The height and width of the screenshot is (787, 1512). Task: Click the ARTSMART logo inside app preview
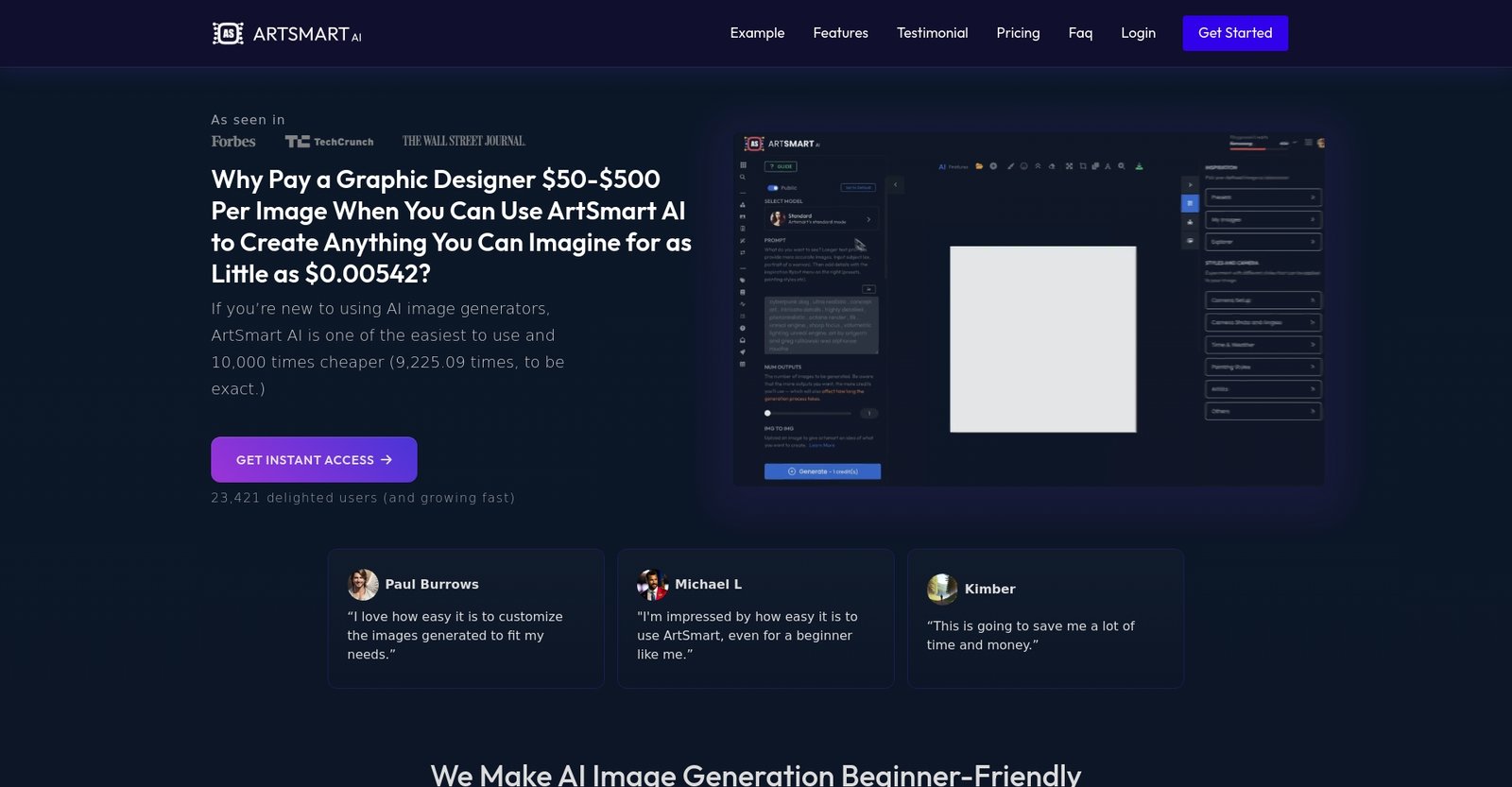782,144
